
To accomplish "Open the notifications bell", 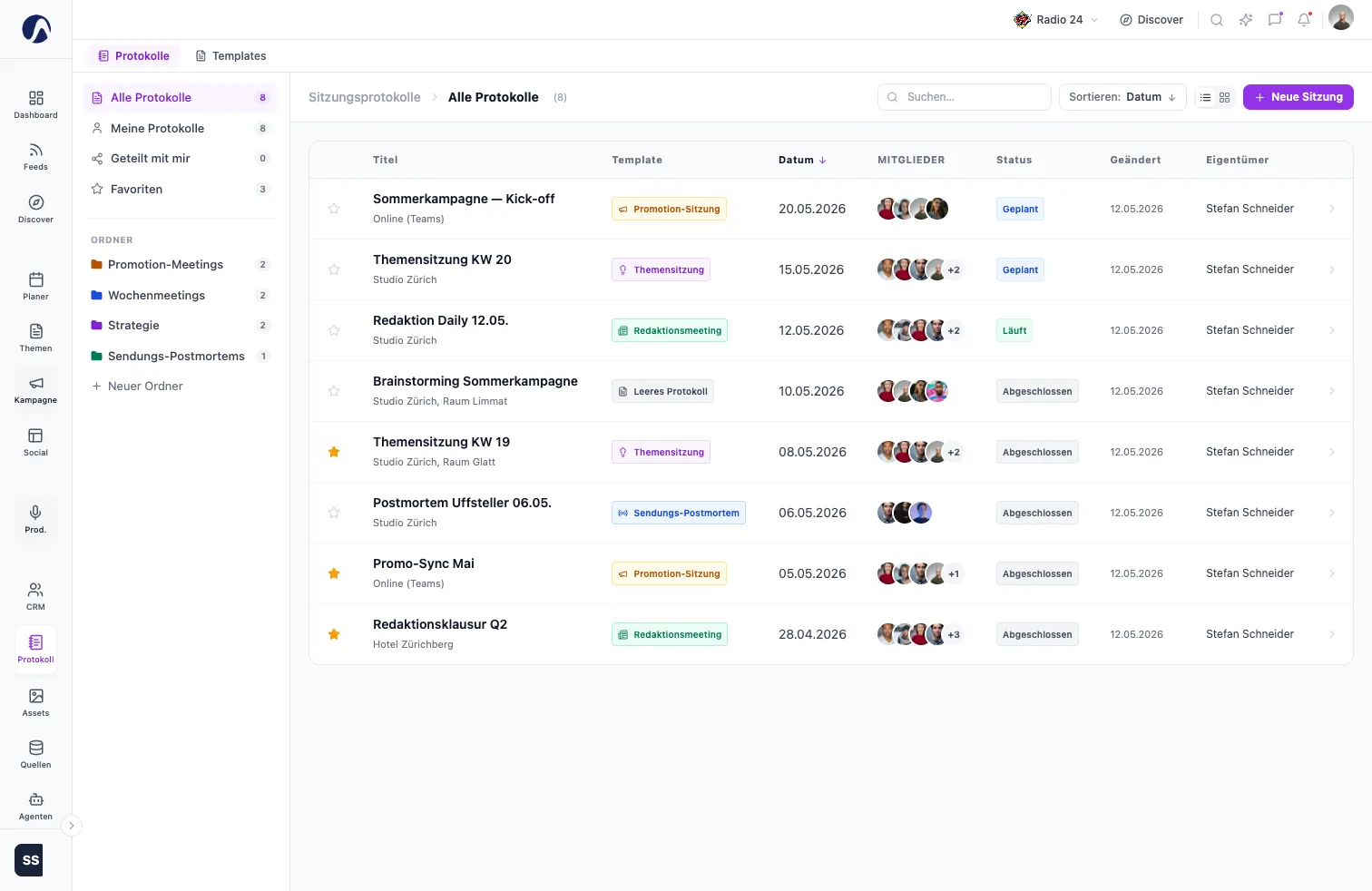I will 1304,20.
